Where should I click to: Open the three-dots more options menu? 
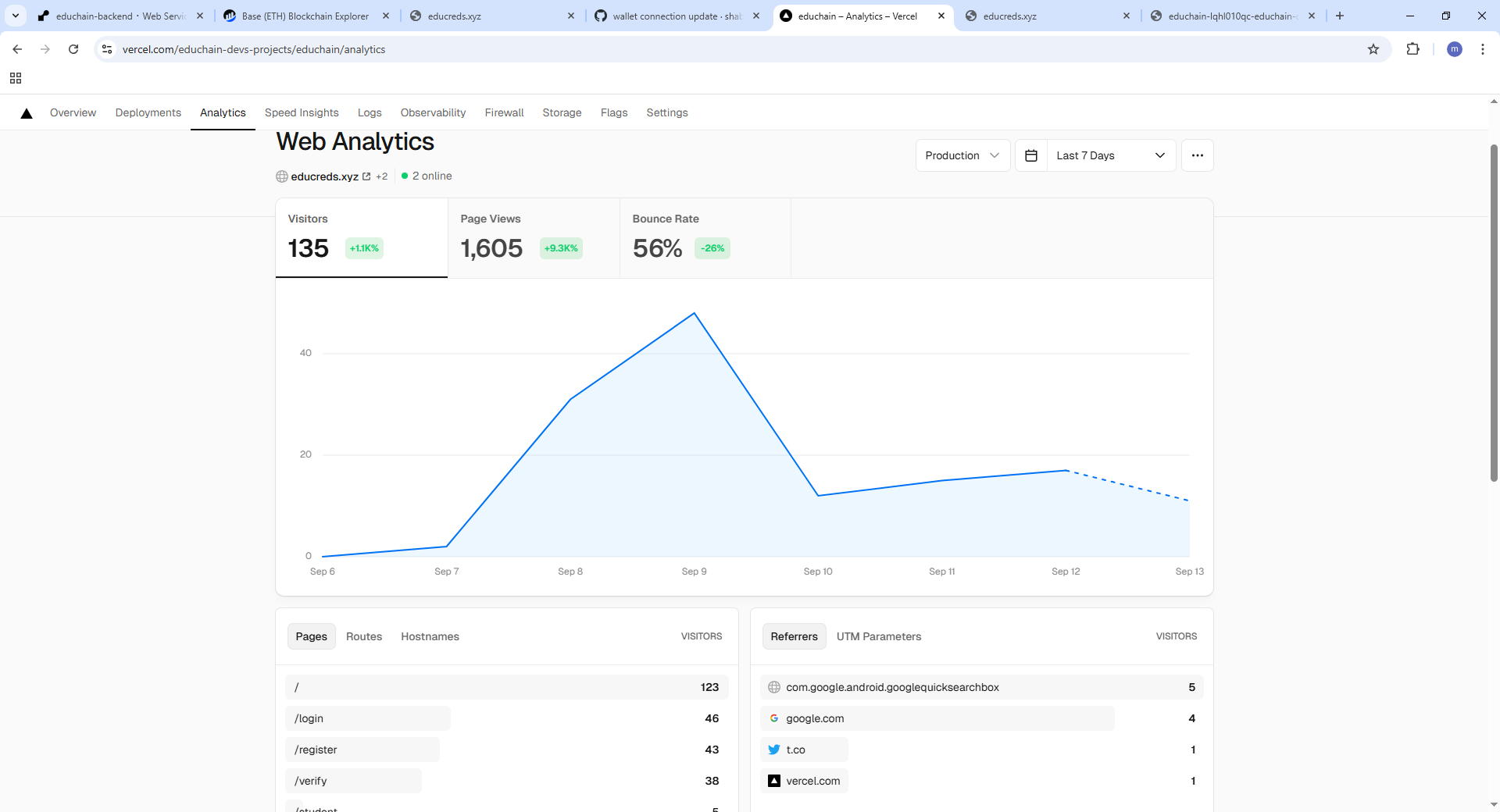1197,155
